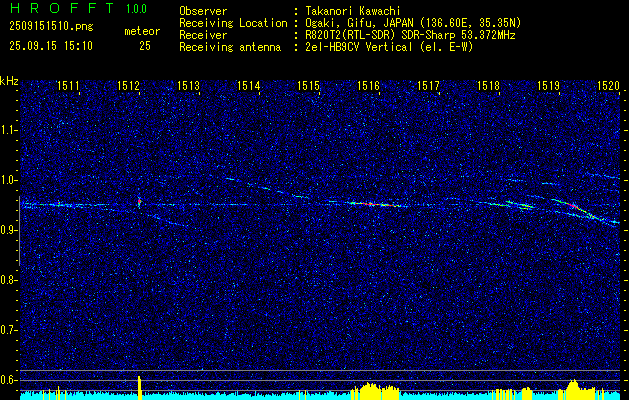This screenshot has height=400, width=629.
Task: Click the 1512 time axis label
Action: [x=128, y=85]
